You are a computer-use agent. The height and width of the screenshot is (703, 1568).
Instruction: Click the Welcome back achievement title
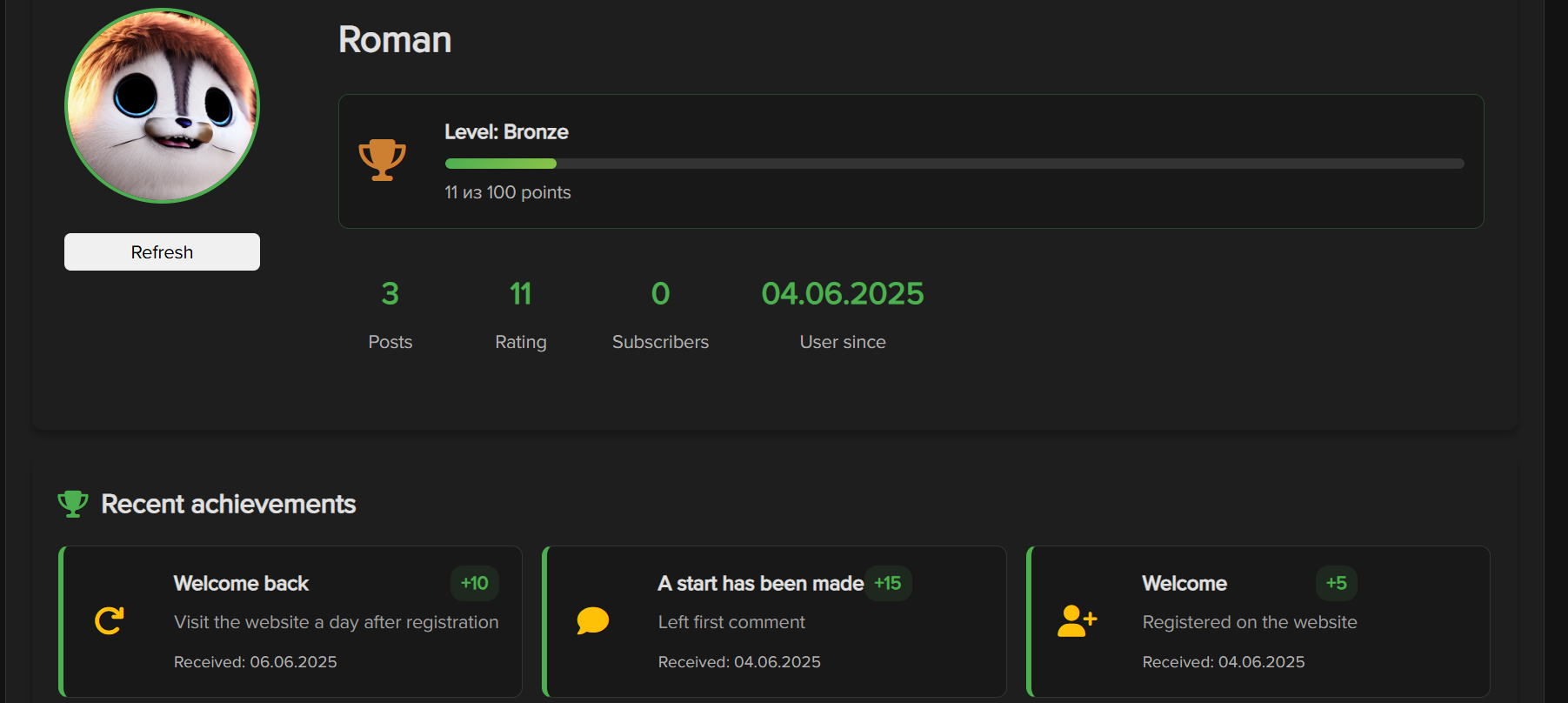click(242, 583)
